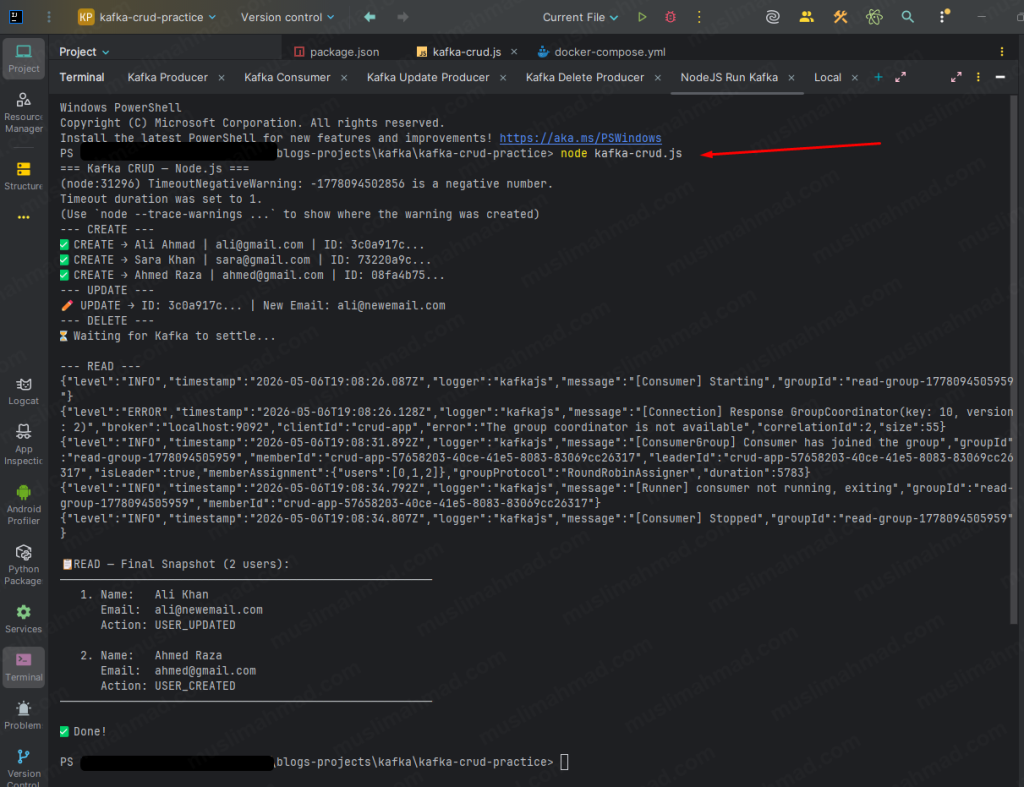Select Kafka Update Producer tab
This screenshot has width=1024, height=787.
428,77
